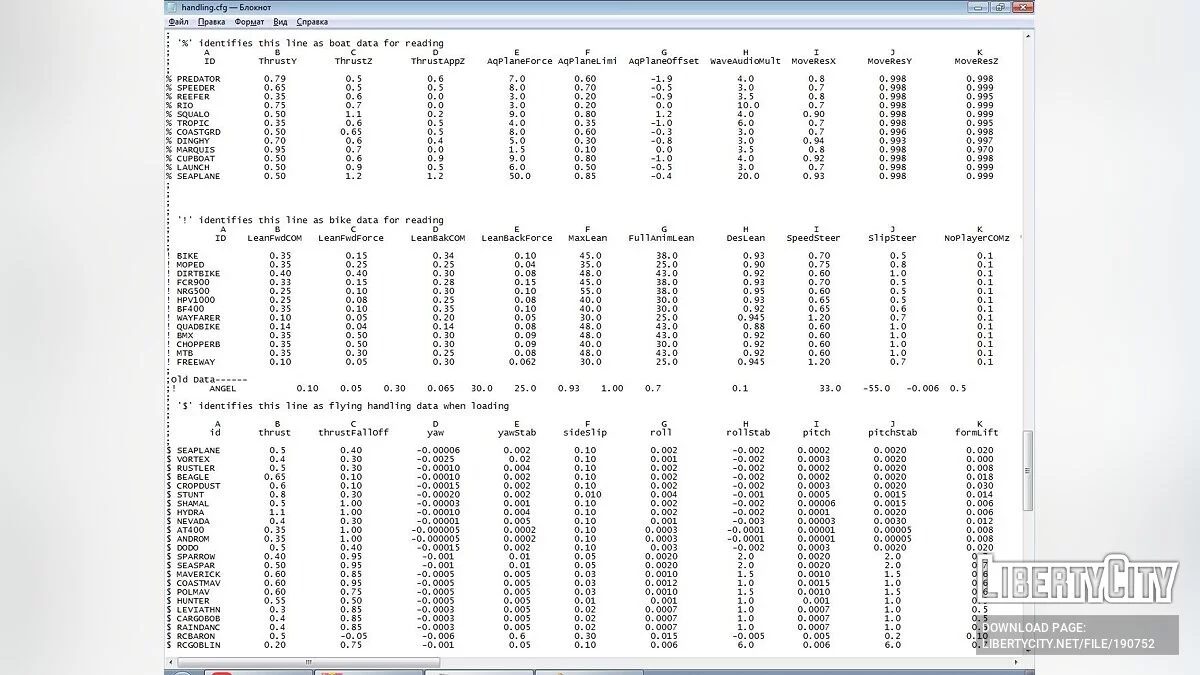The width and height of the screenshot is (1200, 675).
Task: Click the vertical scrollbar up arrow
Action: coord(1027,35)
